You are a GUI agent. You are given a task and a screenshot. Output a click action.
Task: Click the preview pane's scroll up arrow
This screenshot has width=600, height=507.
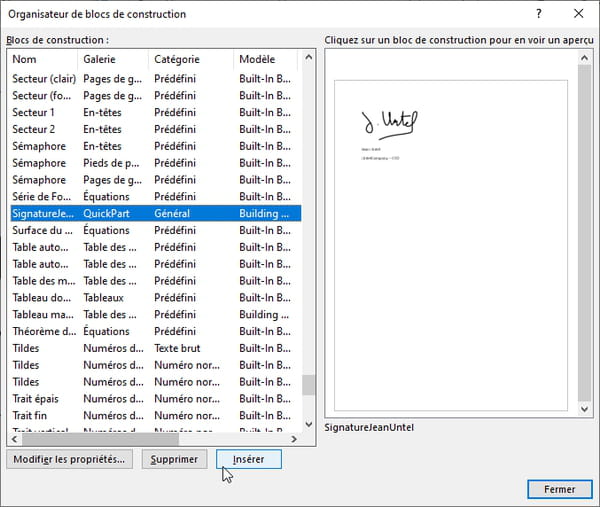point(584,58)
